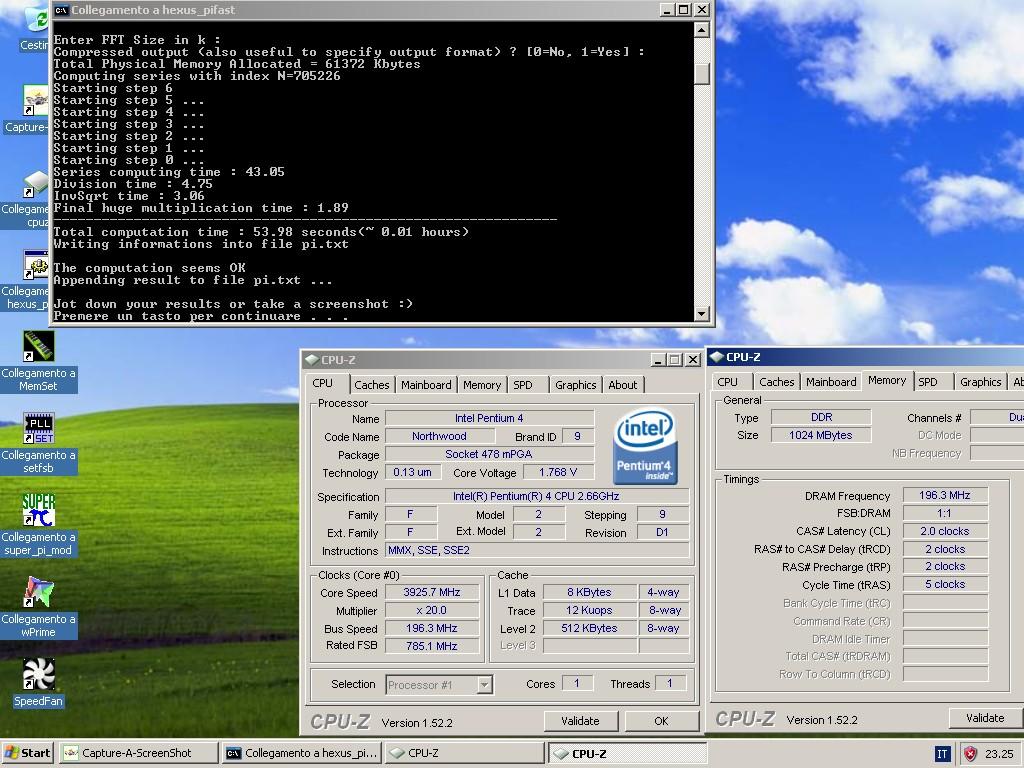Click the Bus Speed 196.3 MHz value

432,628
